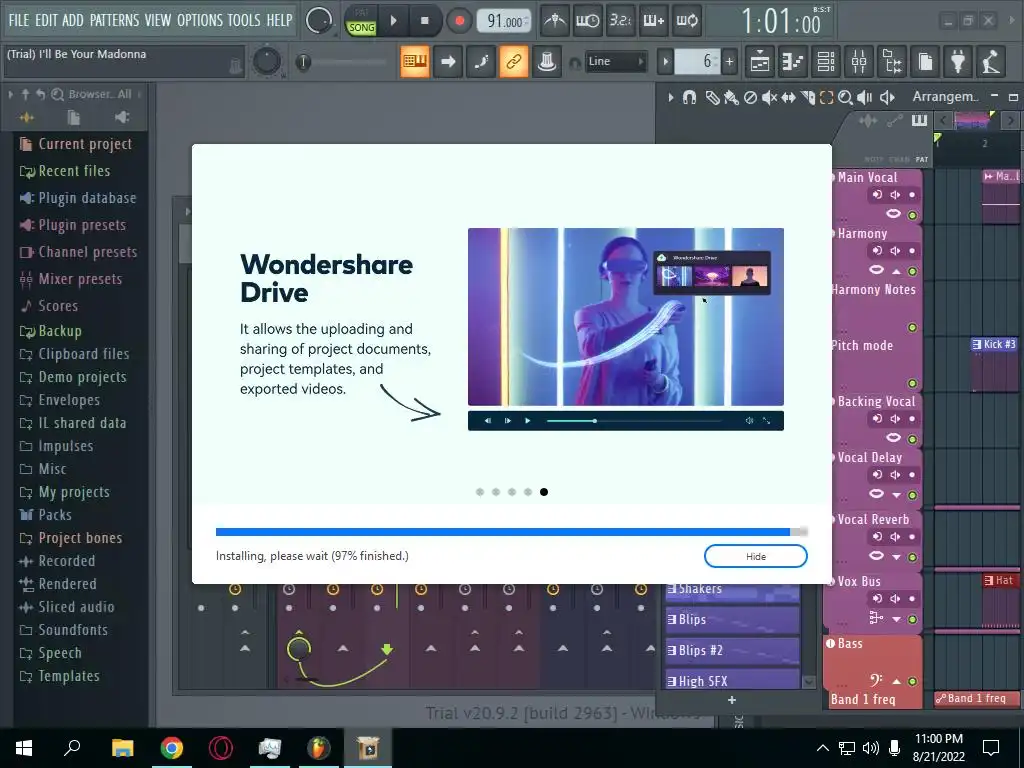Viewport: 1024px width, 768px height.
Task: Open the browser view toolbar icon
Action: pos(892,61)
